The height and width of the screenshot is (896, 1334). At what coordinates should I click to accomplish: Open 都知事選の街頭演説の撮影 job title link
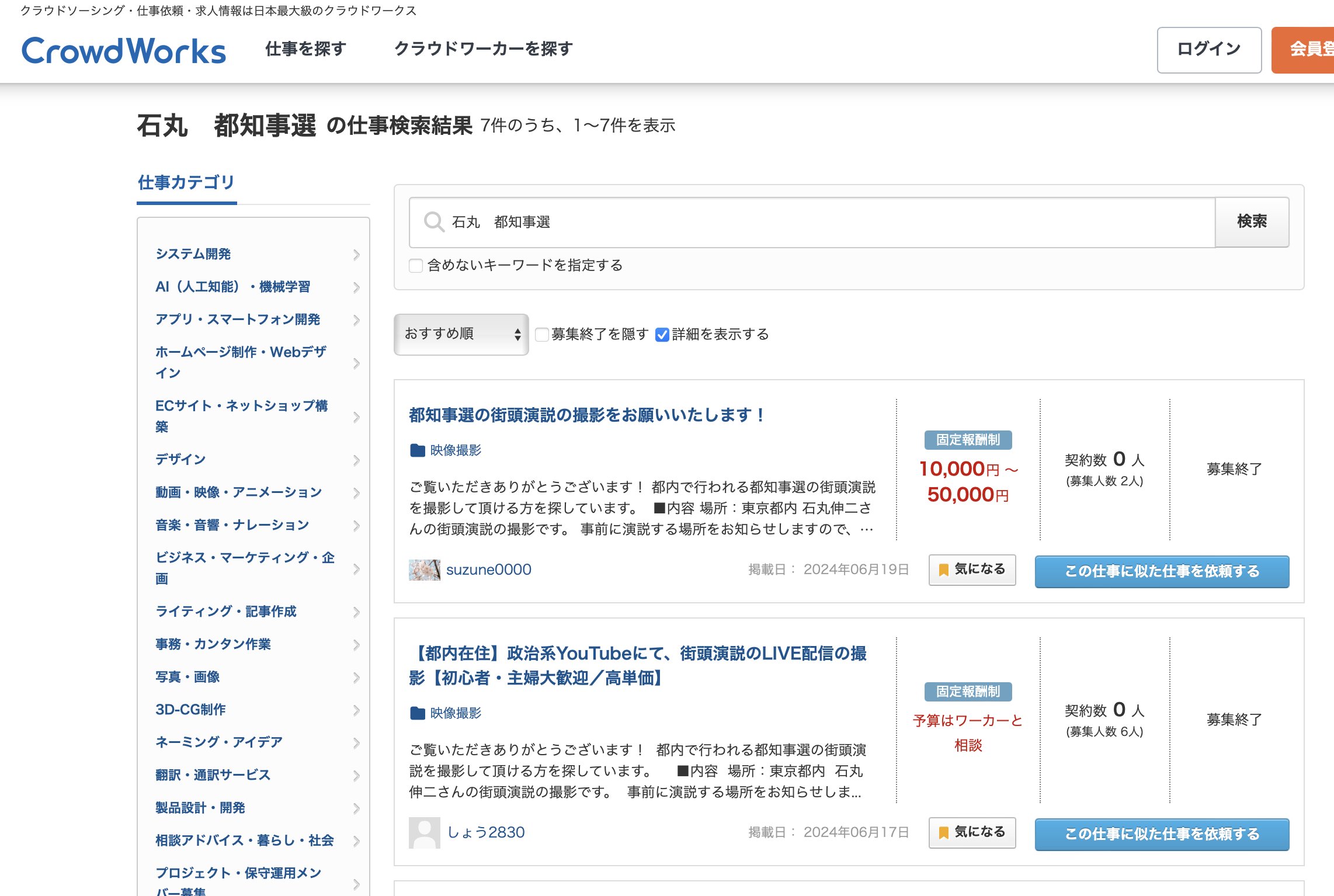coord(587,415)
